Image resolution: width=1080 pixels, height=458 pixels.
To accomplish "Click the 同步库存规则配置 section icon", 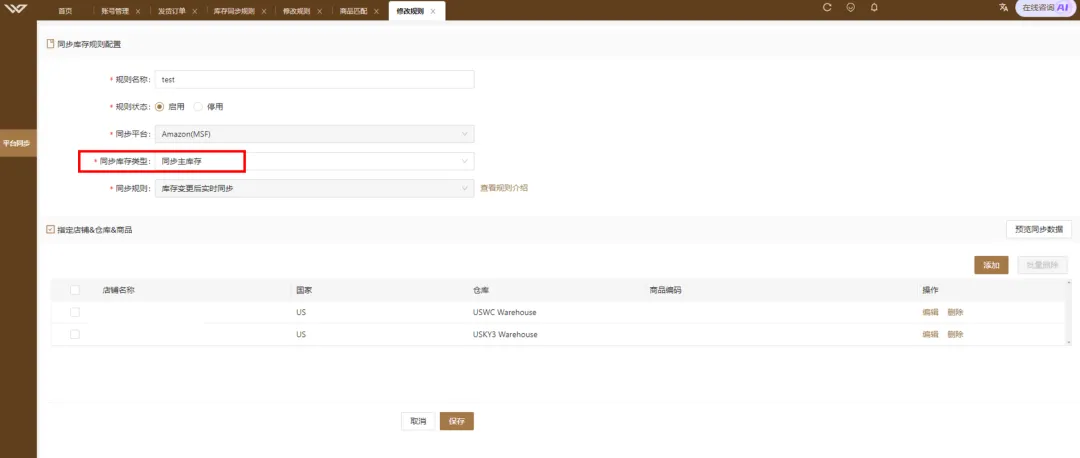I will click(x=50, y=44).
